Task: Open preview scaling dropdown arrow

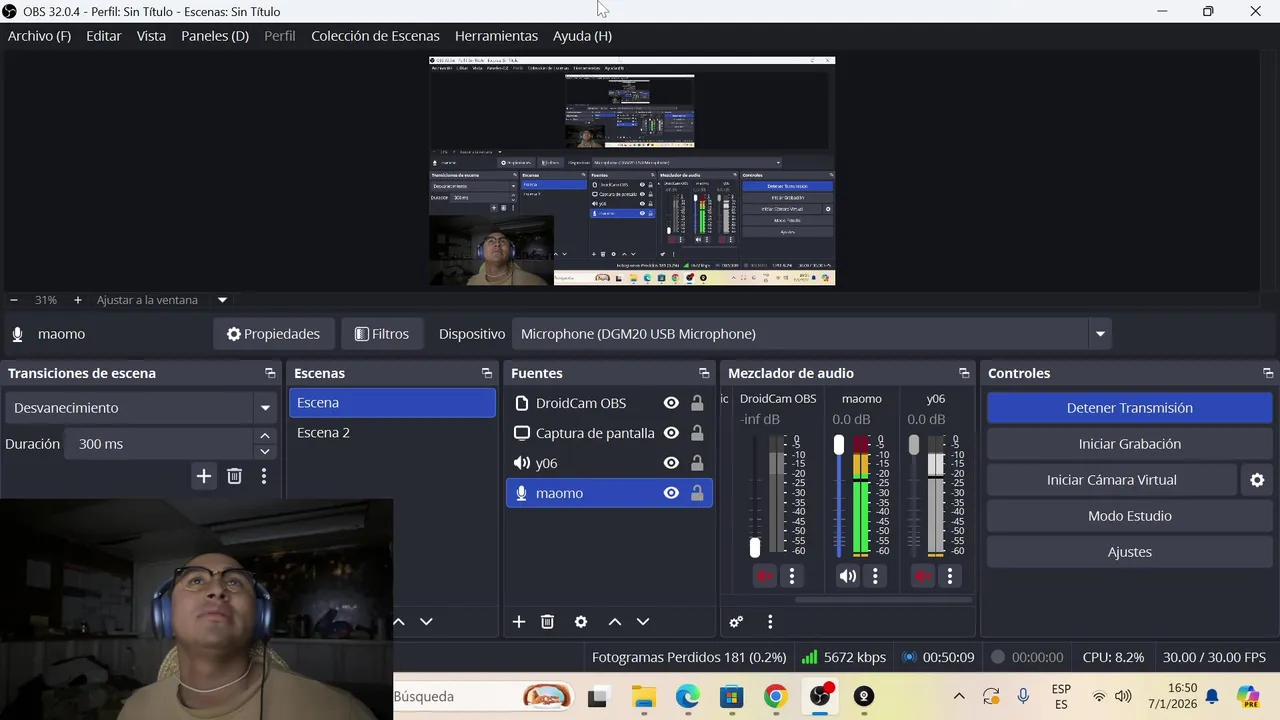Action: tap(222, 300)
